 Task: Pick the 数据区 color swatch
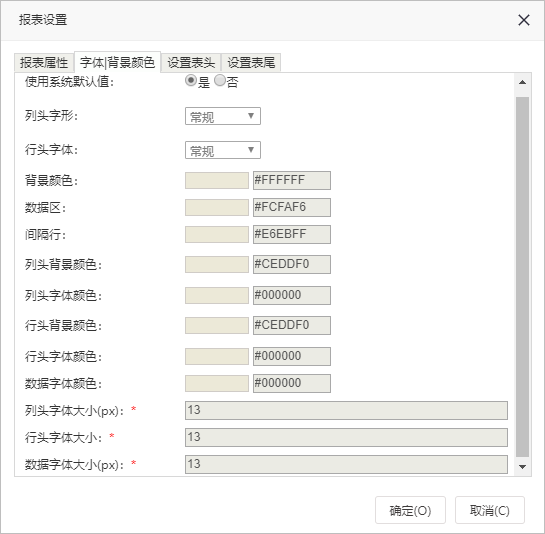tap(217, 208)
